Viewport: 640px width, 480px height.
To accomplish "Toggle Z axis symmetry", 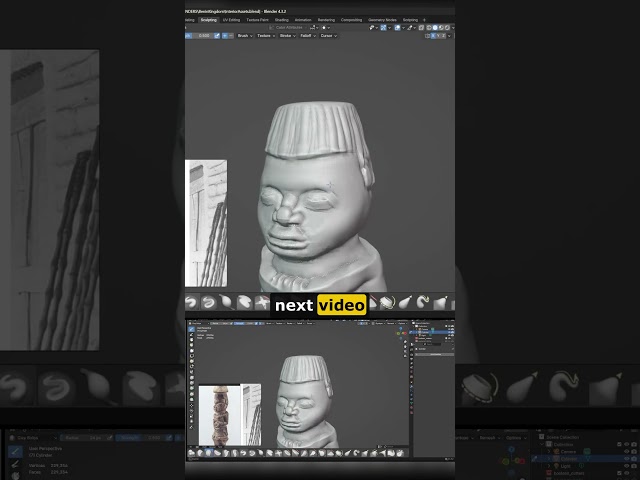I will (x=444, y=36).
